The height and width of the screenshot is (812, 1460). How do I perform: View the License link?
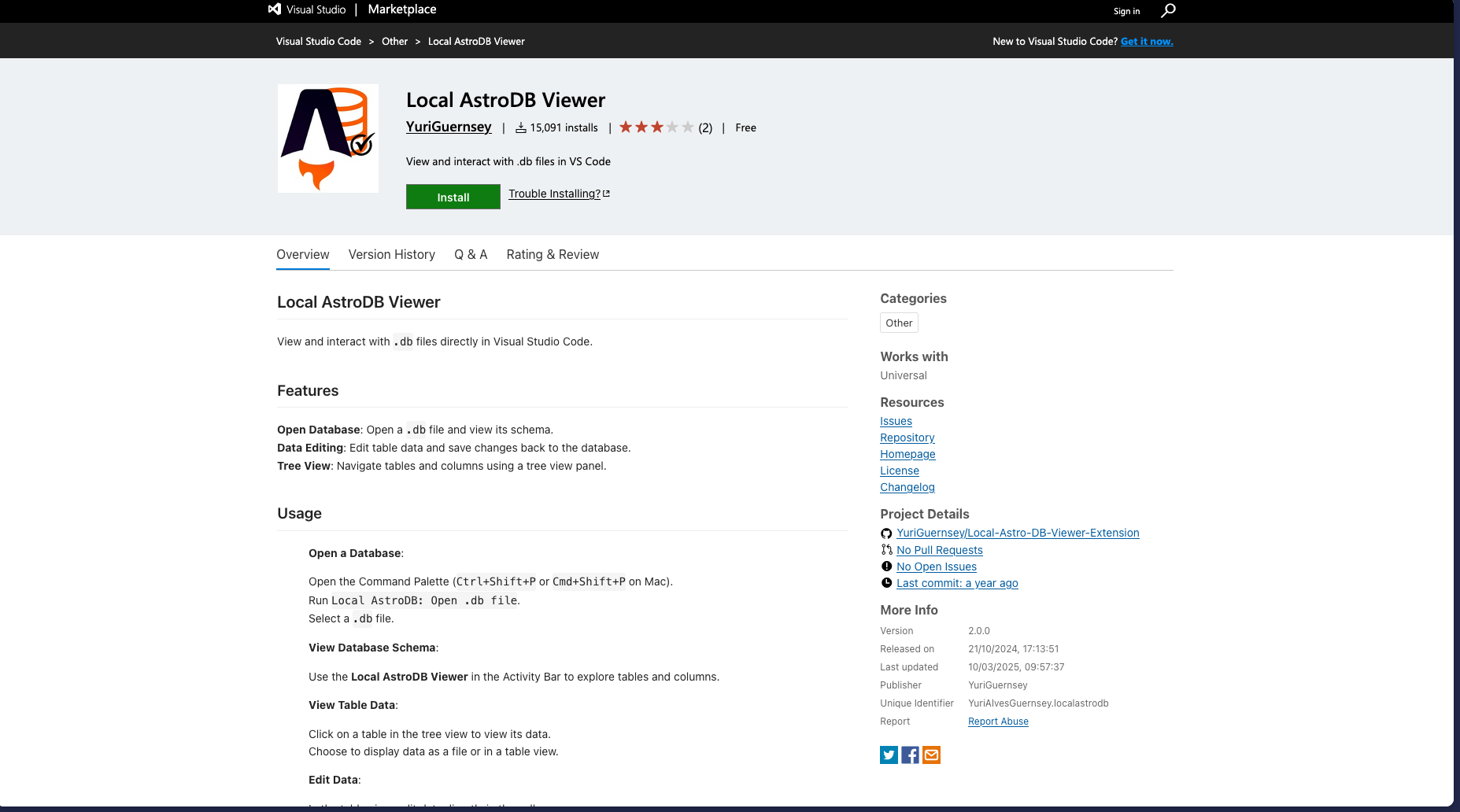pos(900,471)
